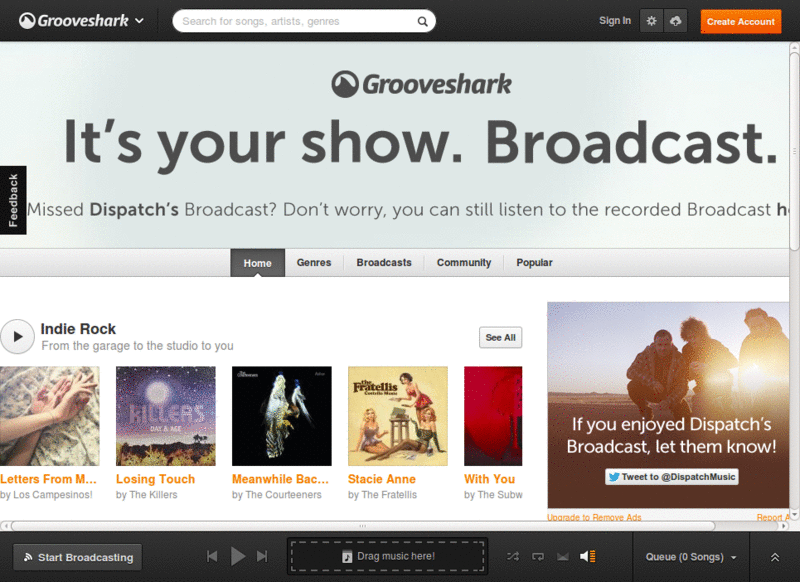This screenshot has height=582, width=800.
Task: Open the red With You album cover
Action: tap(493, 416)
